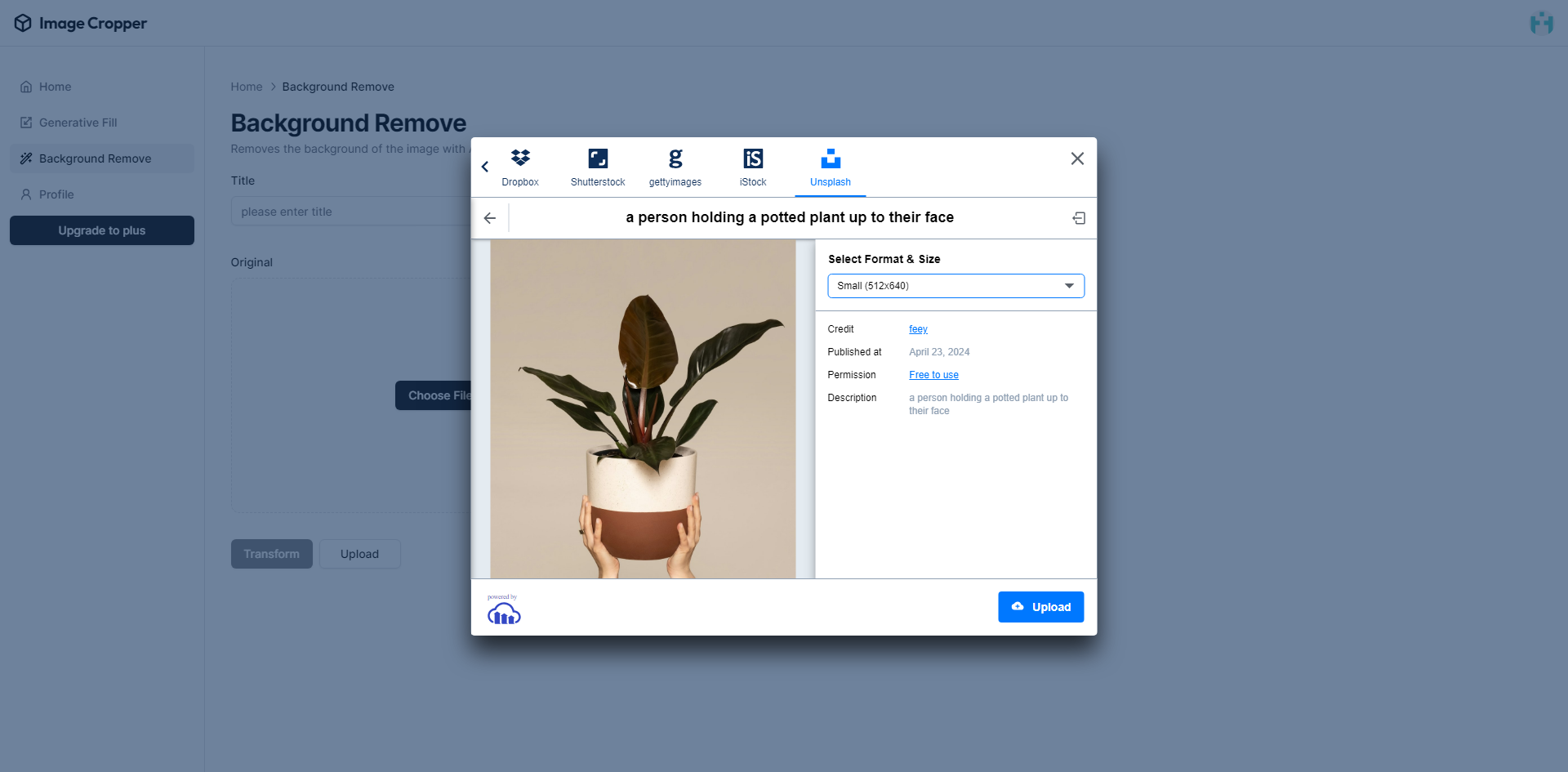This screenshot has width=1568, height=772.
Task: Switch to the Shutterstock source tab
Action: 598,167
